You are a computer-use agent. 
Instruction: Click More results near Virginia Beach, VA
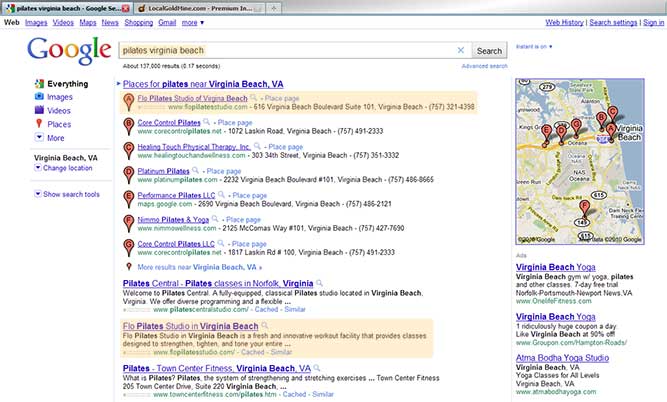(x=200, y=267)
